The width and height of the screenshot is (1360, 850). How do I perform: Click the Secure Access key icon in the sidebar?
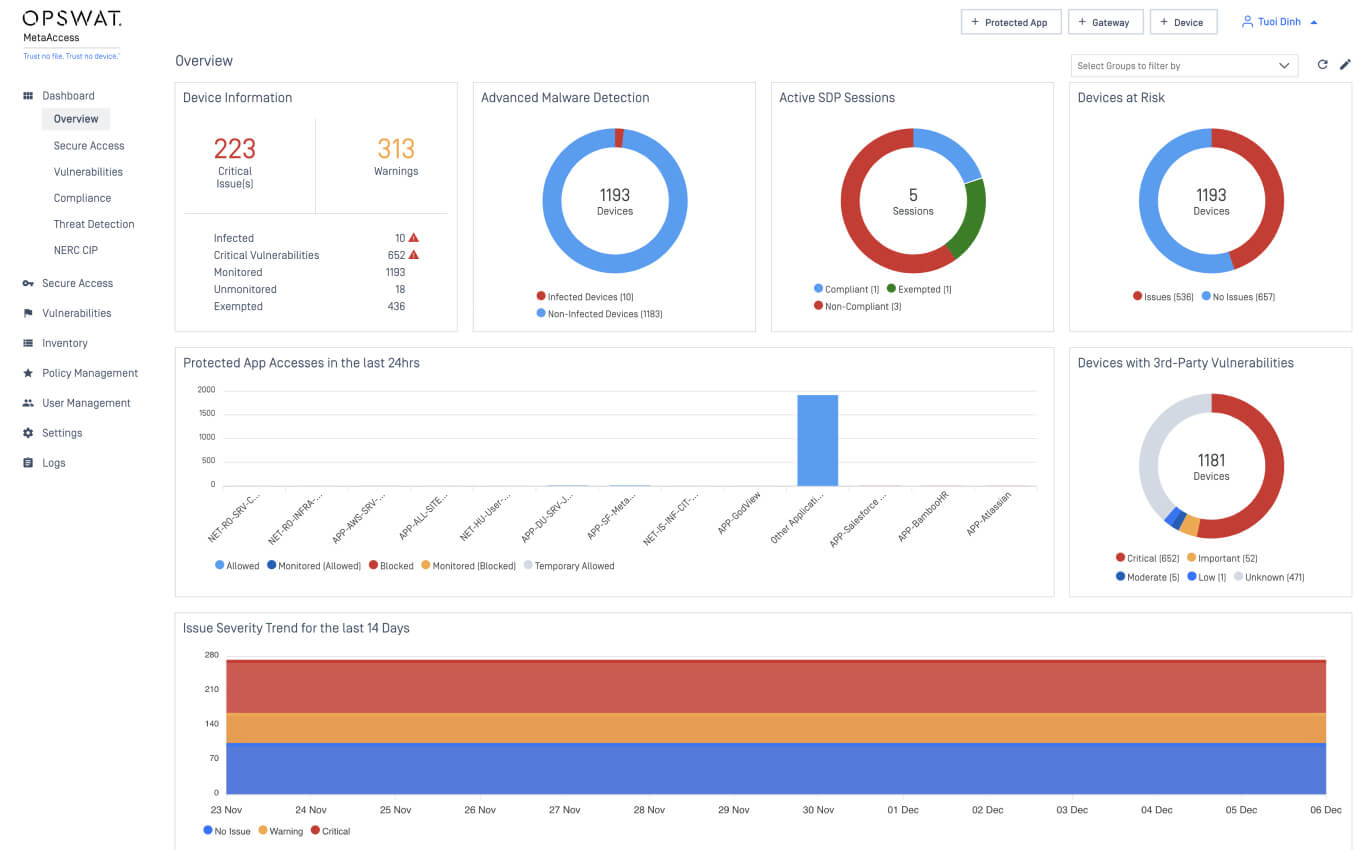pos(28,284)
